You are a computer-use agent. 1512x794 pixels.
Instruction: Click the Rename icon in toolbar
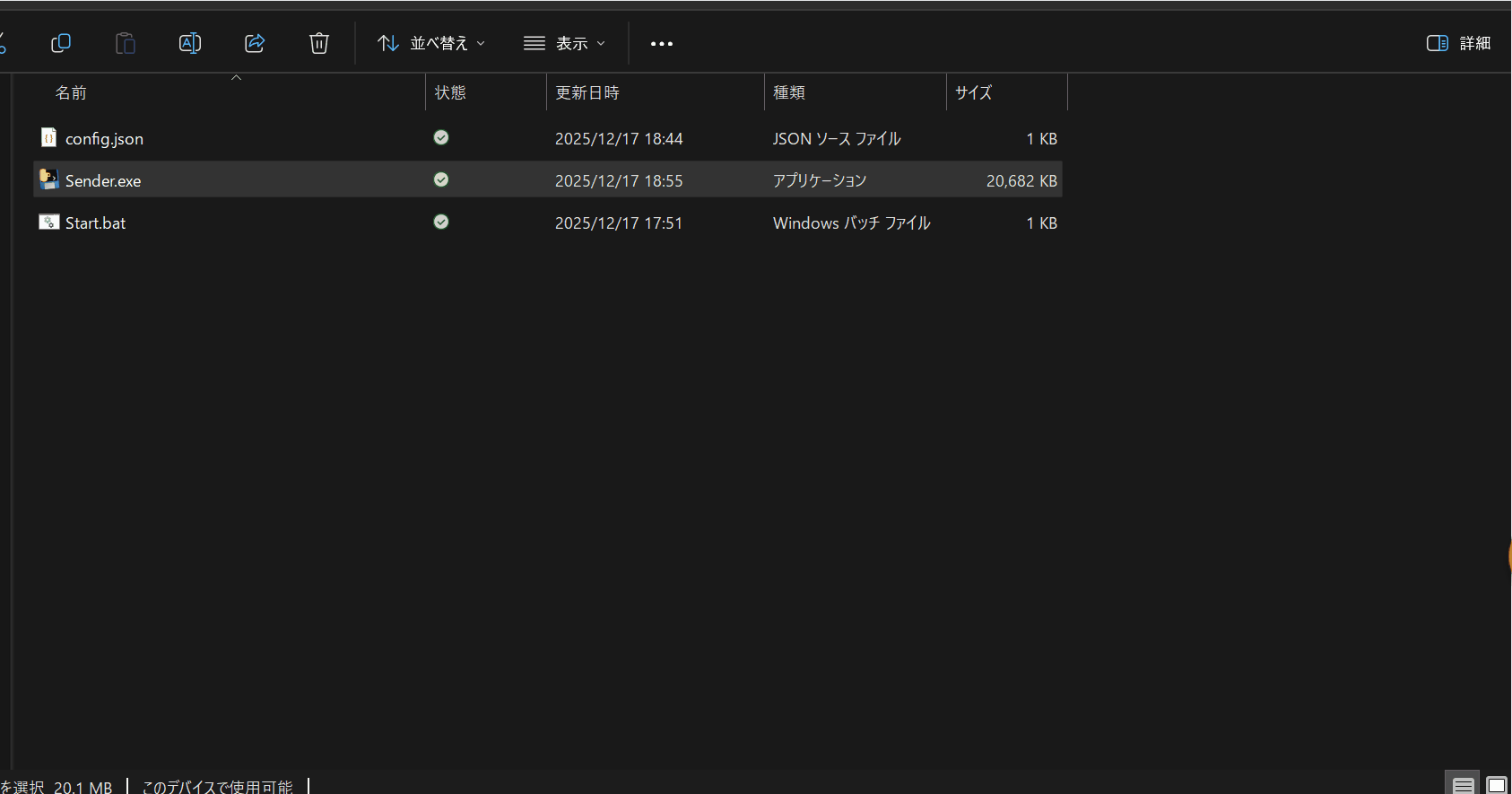click(x=190, y=43)
